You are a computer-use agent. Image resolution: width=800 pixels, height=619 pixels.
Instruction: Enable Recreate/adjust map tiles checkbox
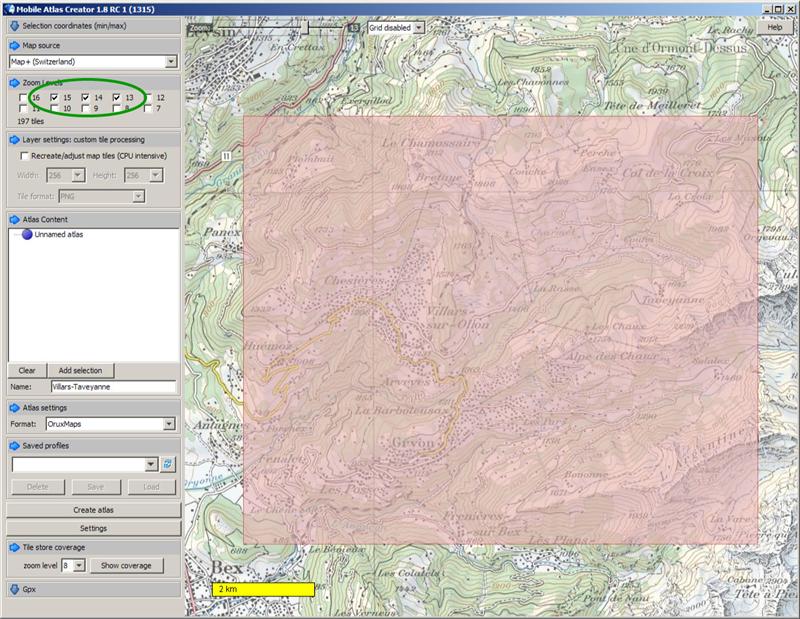click(x=25, y=156)
